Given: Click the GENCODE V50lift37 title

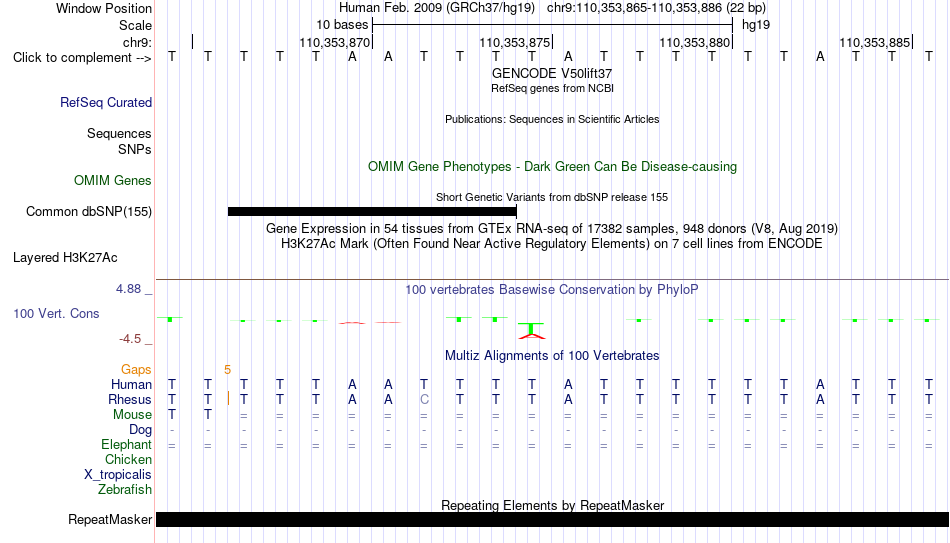Looking at the screenshot, I should coord(552,73).
